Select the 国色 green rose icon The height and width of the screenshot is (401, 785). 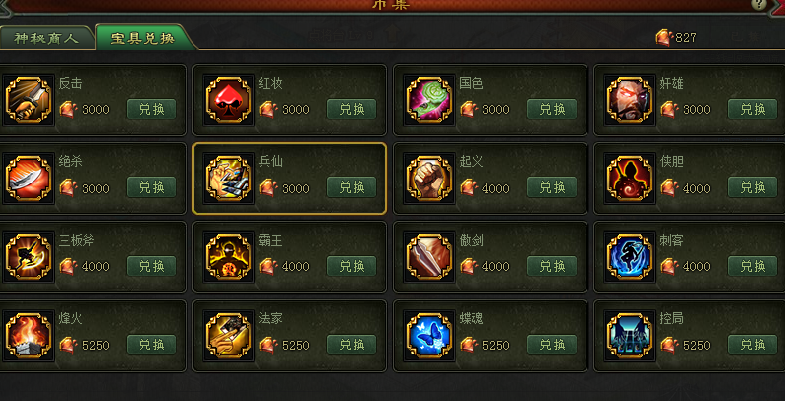point(429,100)
